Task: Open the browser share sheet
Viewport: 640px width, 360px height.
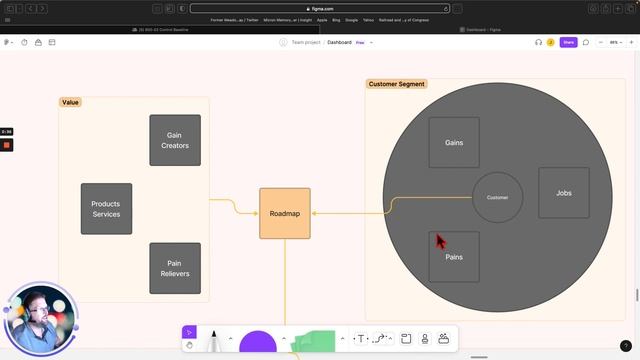Action: point(606,9)
